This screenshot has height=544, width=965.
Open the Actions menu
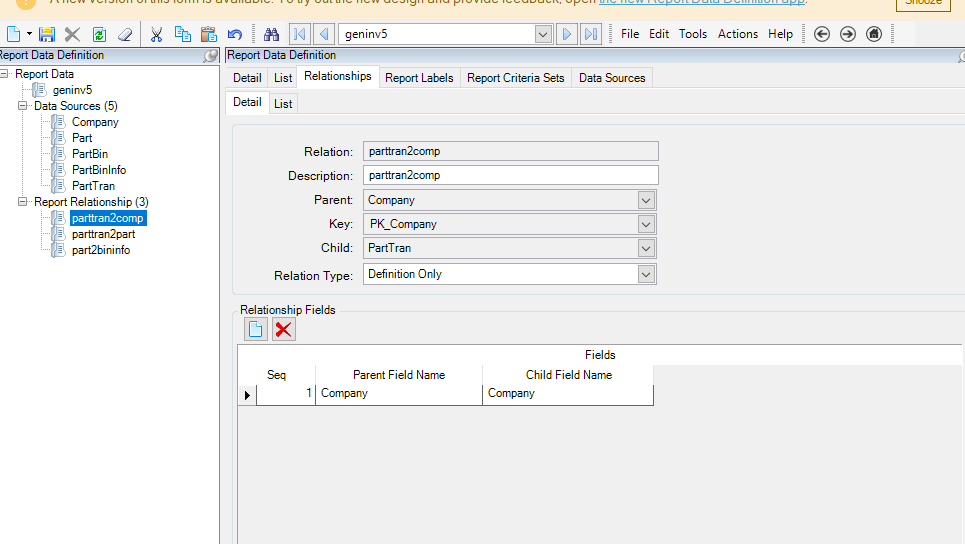pos(738,34)
